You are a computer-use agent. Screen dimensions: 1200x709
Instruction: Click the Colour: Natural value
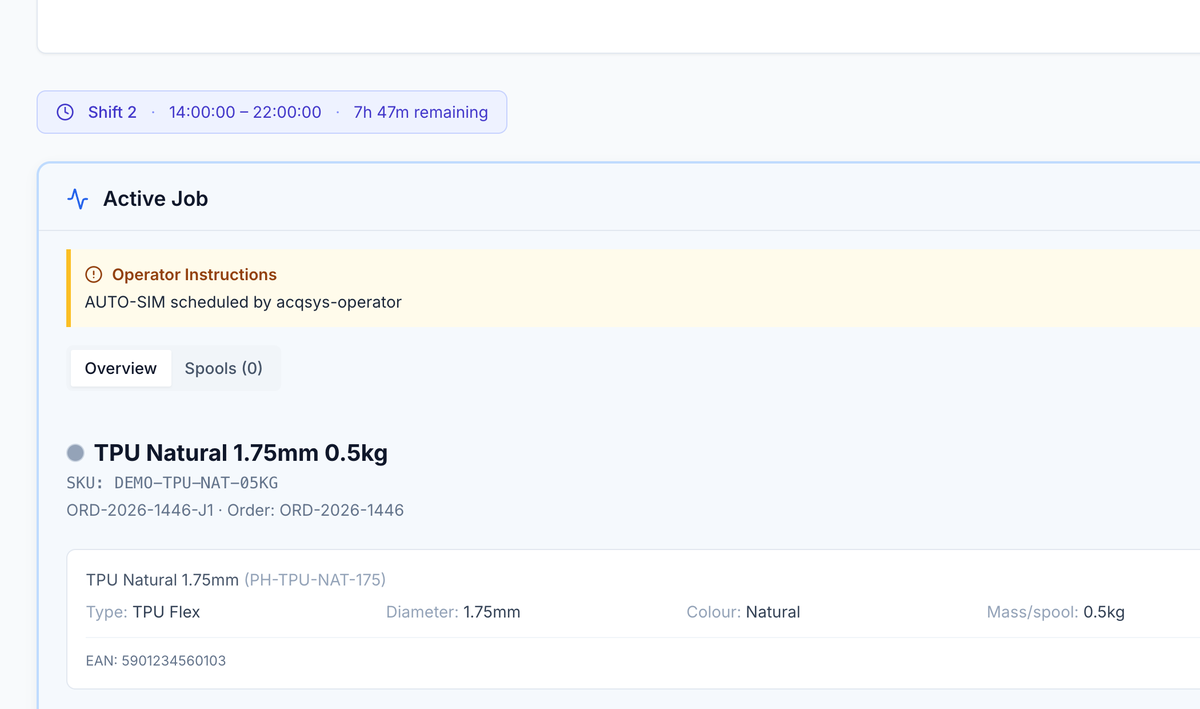(743, 612)
